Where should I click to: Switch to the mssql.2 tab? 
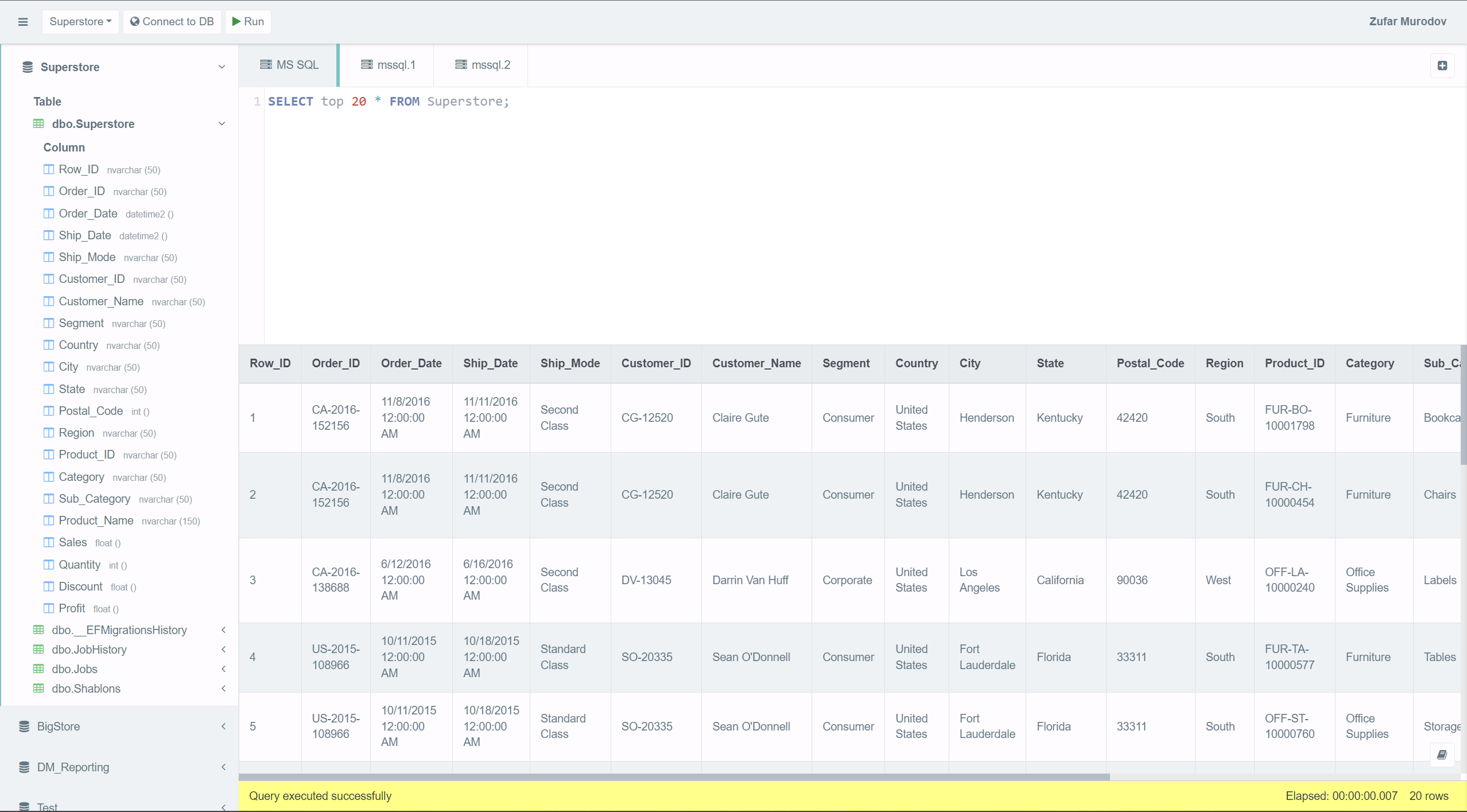point(482,65)
